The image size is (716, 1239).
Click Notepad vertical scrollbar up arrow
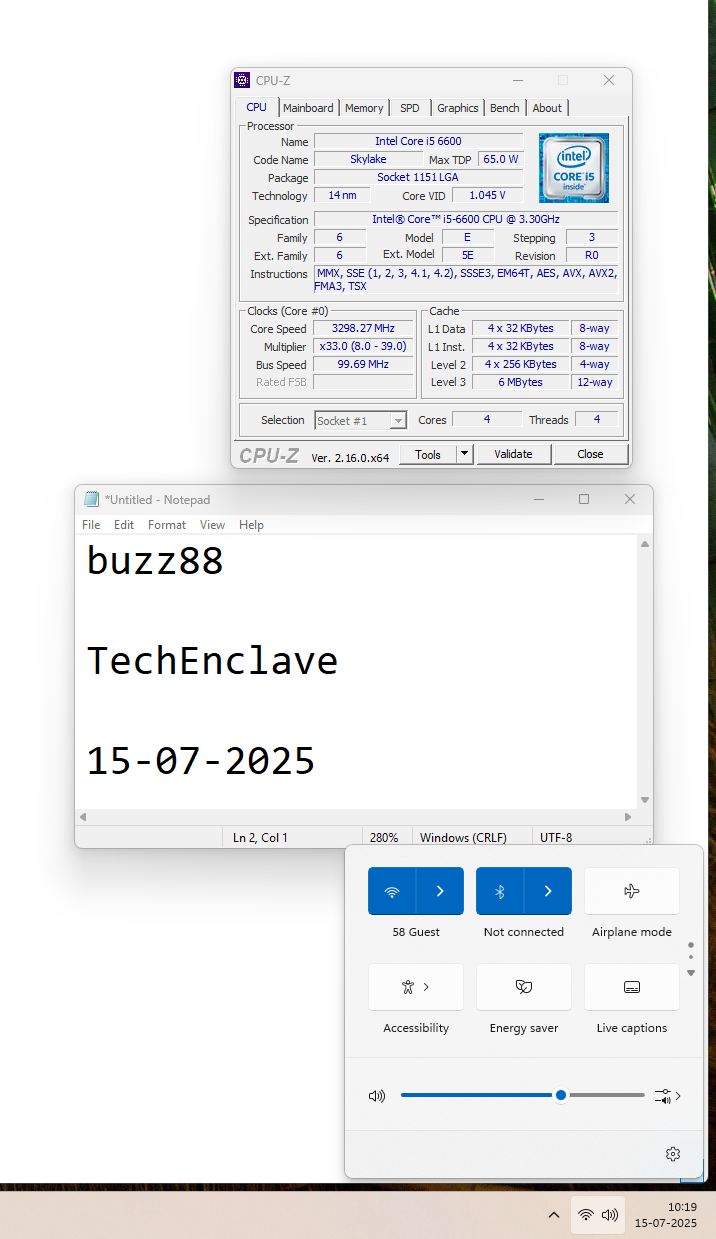coord(645,545)
